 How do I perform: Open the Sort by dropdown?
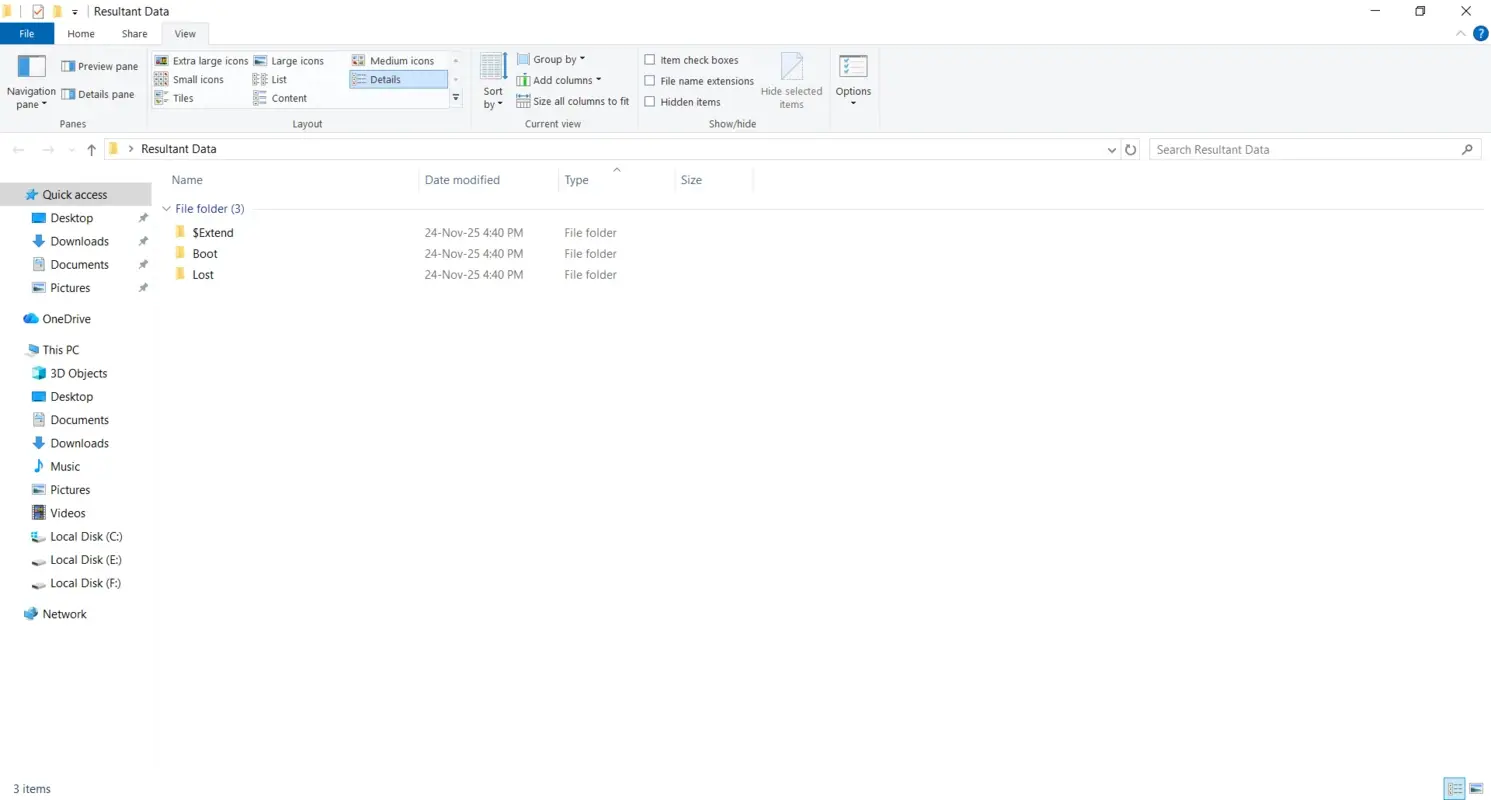point(492,80)
